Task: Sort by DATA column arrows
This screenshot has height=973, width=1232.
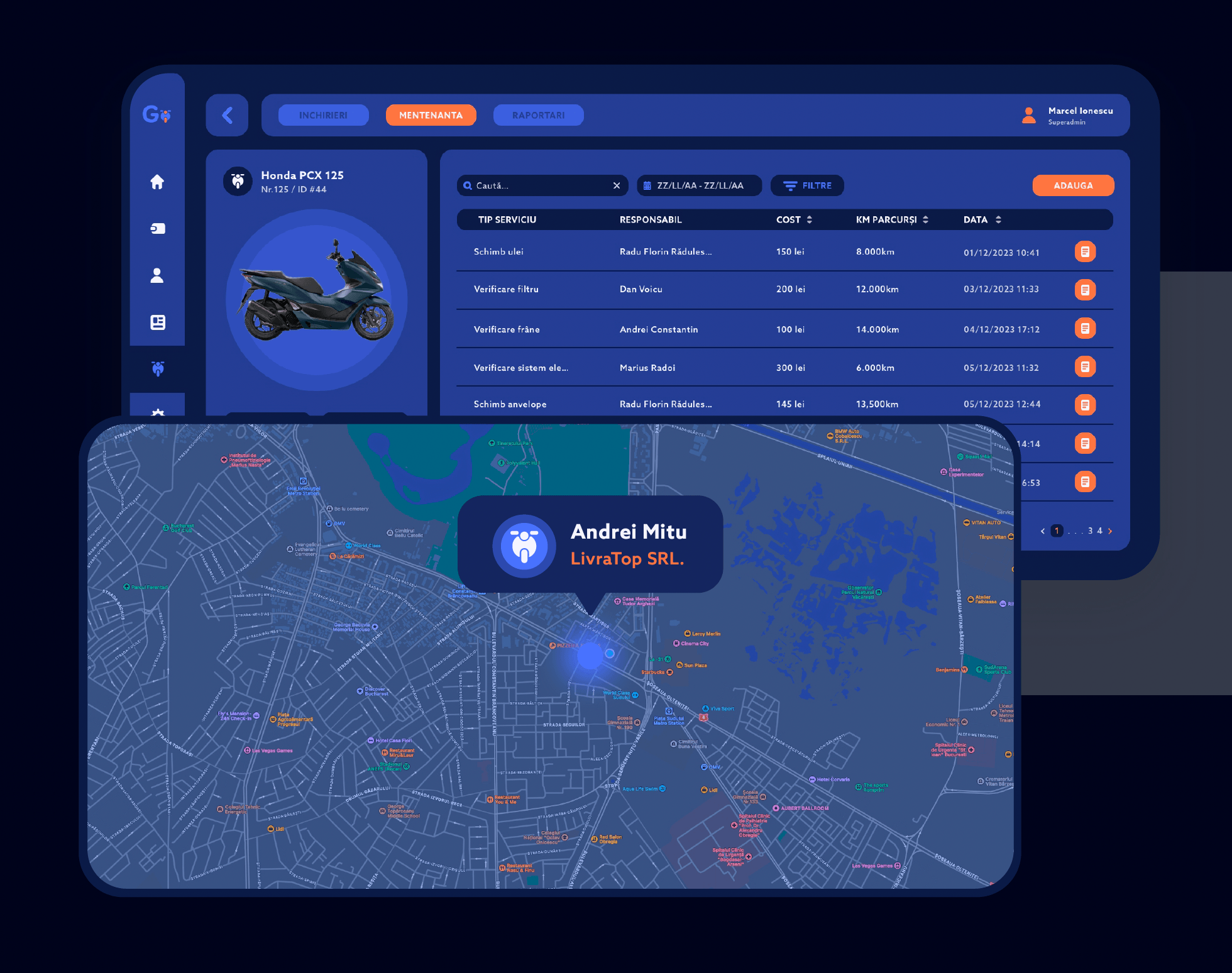Action: click(998, 219)
